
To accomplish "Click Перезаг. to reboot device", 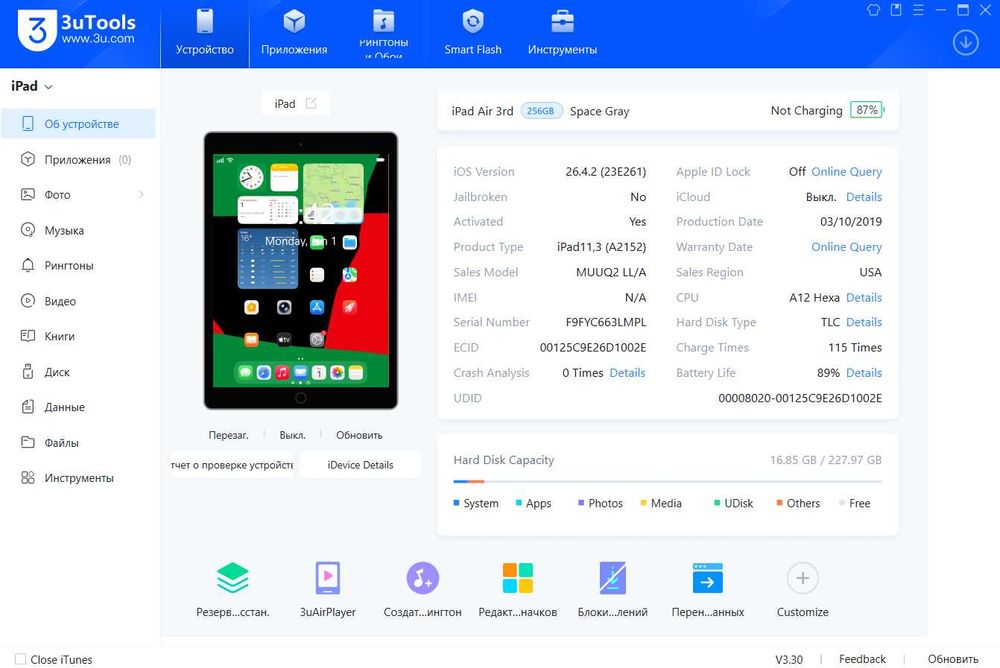I will 228,435.
